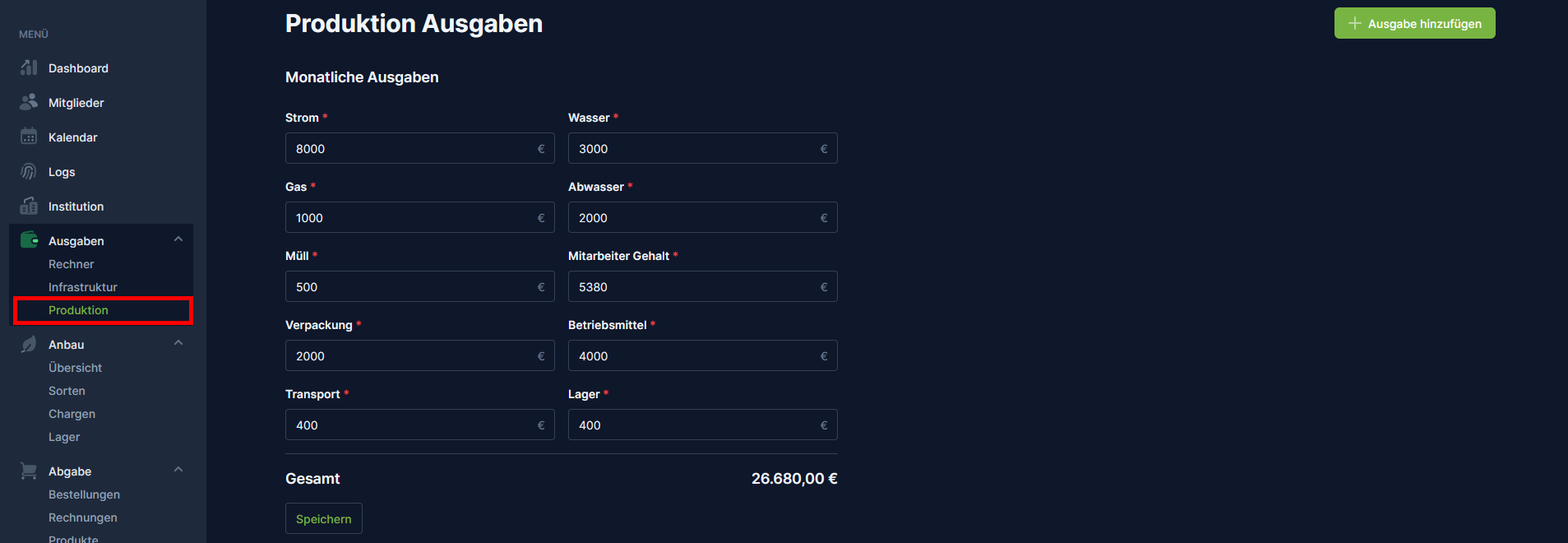Save expenses with Speichern button
This screenshot has height=543, width=1568.
tap(323, 518)
